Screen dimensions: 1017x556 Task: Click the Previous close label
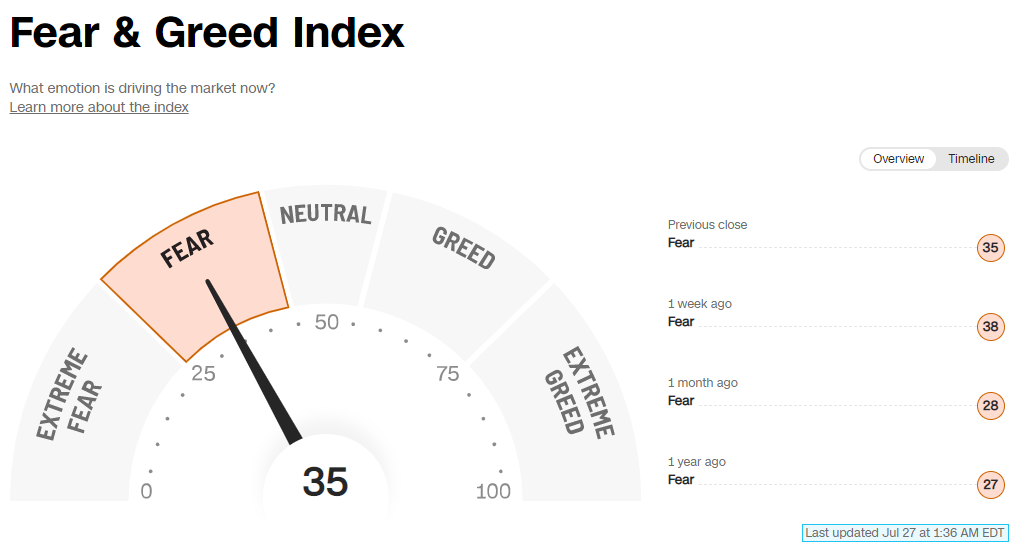tap(707, 225)
